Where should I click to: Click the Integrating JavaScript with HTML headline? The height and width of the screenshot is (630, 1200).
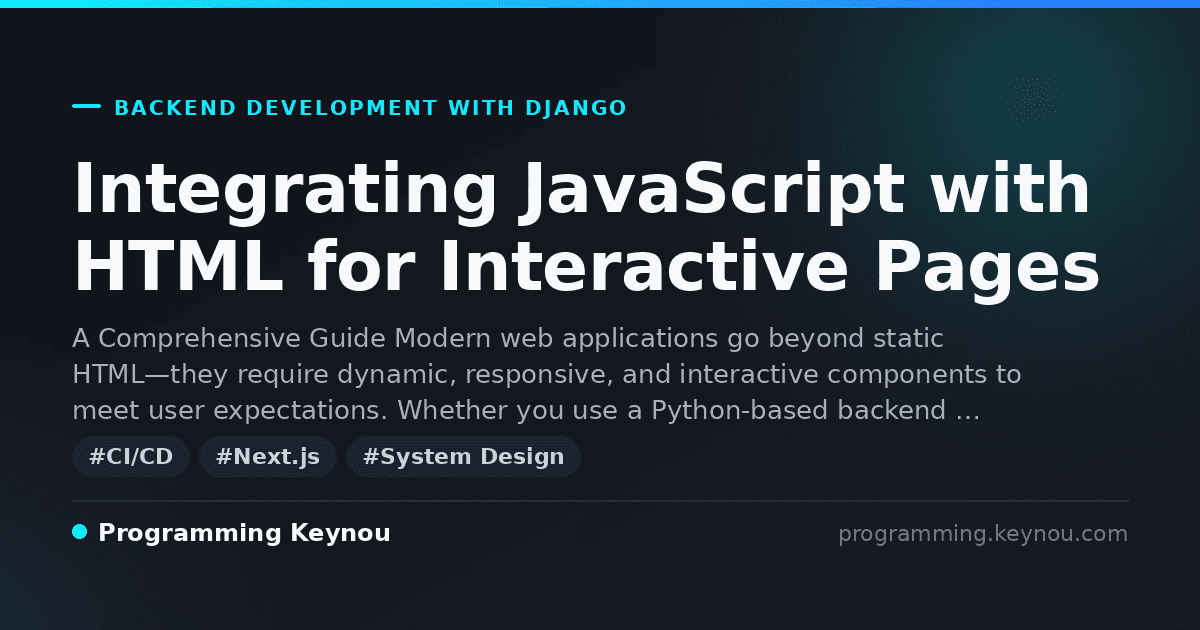[586, 229]
